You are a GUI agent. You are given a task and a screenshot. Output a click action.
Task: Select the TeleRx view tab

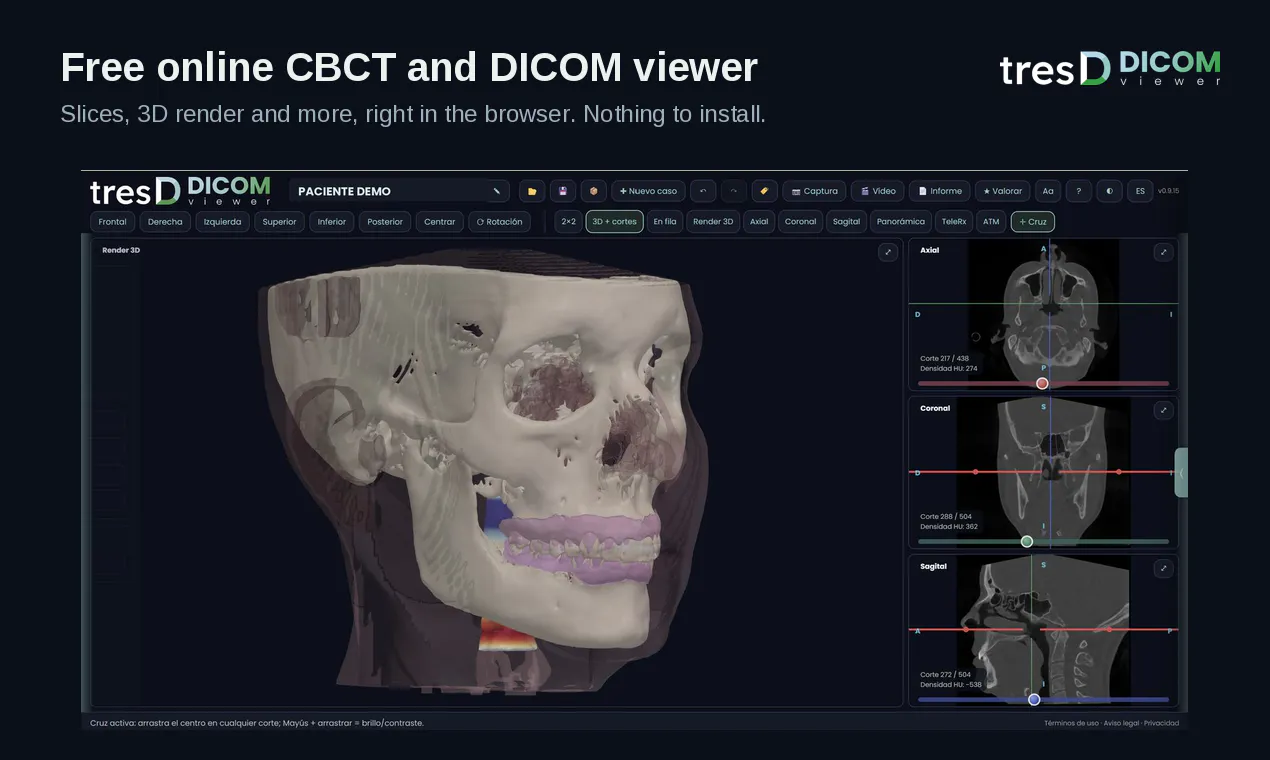954,222
